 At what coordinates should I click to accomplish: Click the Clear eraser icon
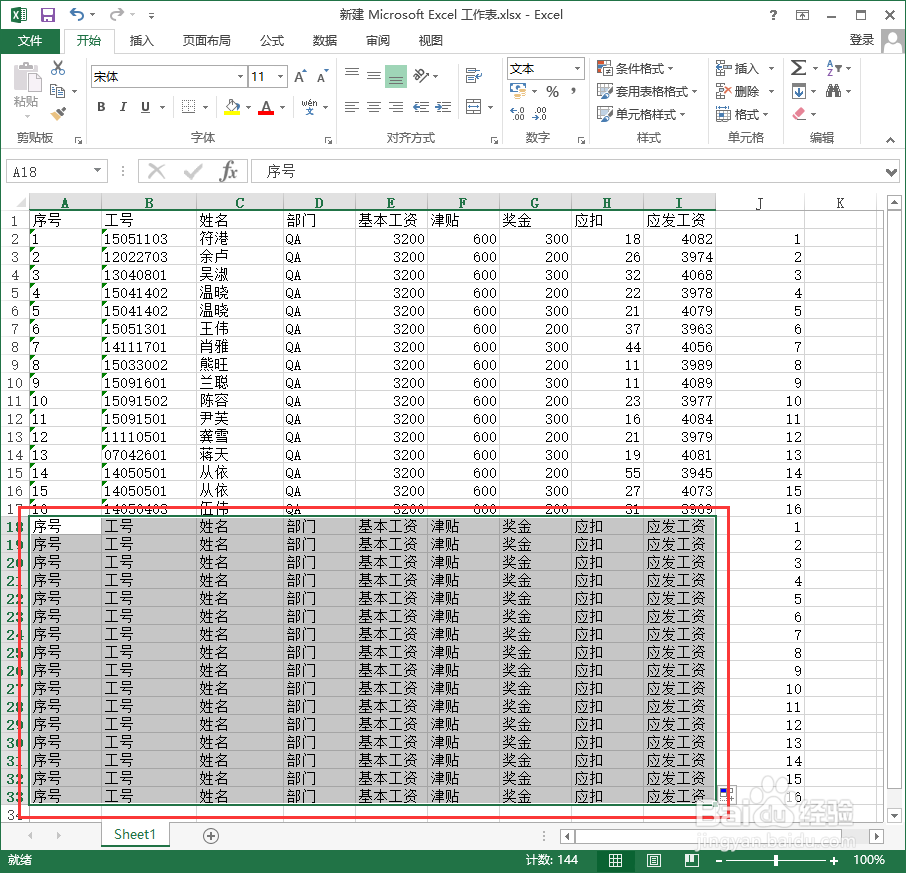click(x=799, y=114)
